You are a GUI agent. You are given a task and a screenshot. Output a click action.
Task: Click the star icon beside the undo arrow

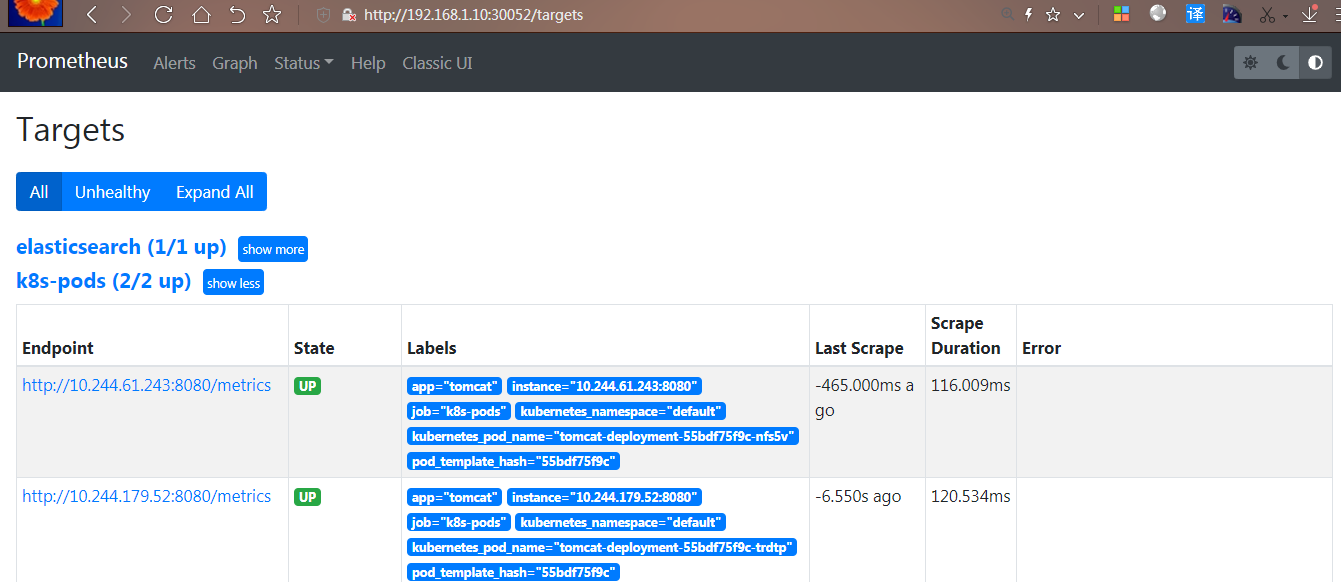point(272,15)
